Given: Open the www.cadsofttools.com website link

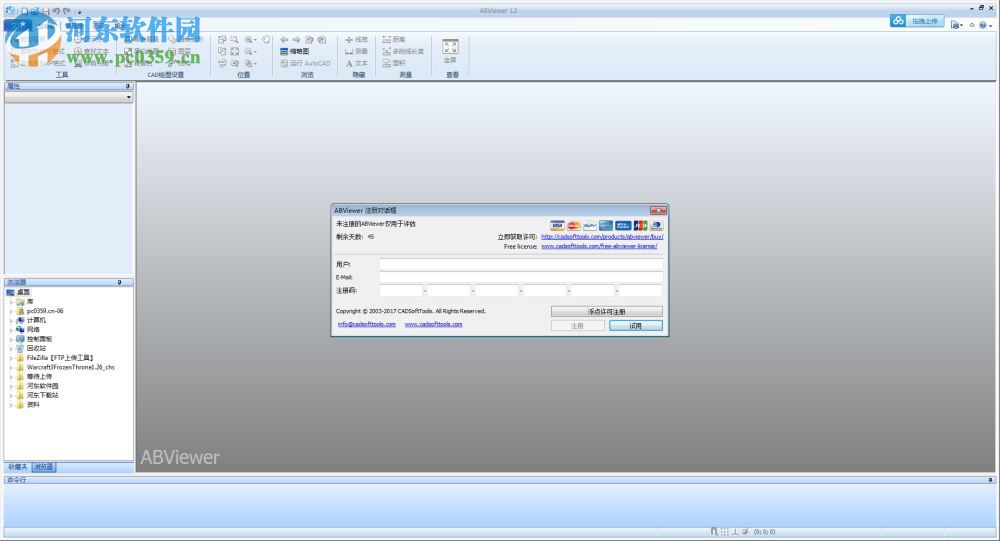Looking at the screenshot, I should pyautogui.click(x=433, y=324).
